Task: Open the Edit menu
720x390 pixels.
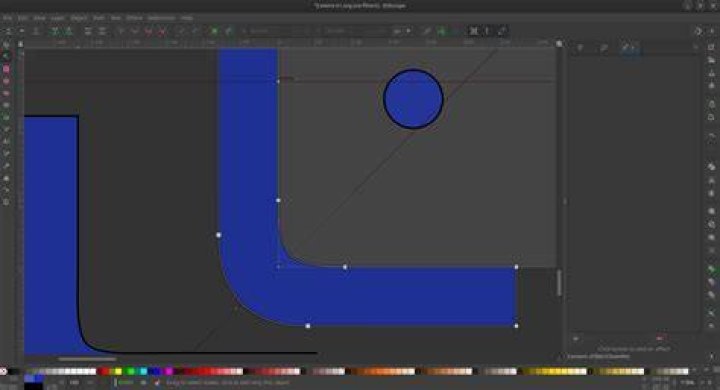Action: coord(22,17)
